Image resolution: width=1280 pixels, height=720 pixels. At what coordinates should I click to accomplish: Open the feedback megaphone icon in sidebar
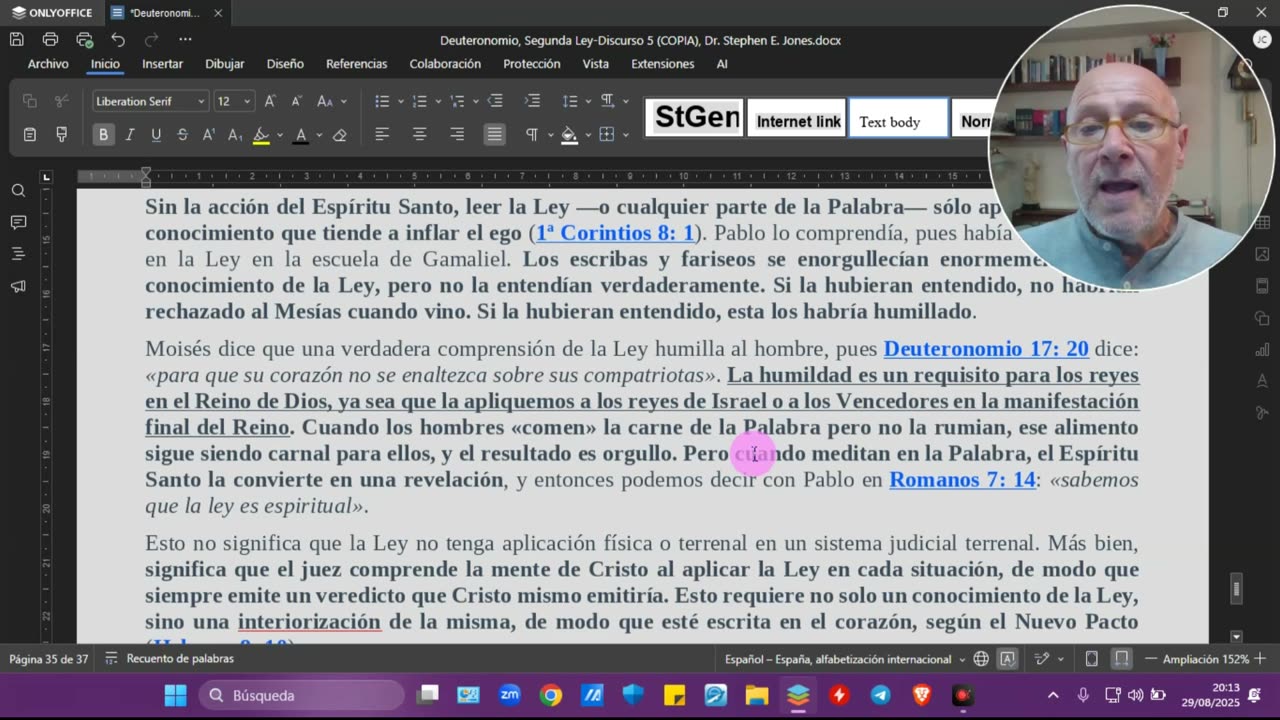click(x=18, y=286)
